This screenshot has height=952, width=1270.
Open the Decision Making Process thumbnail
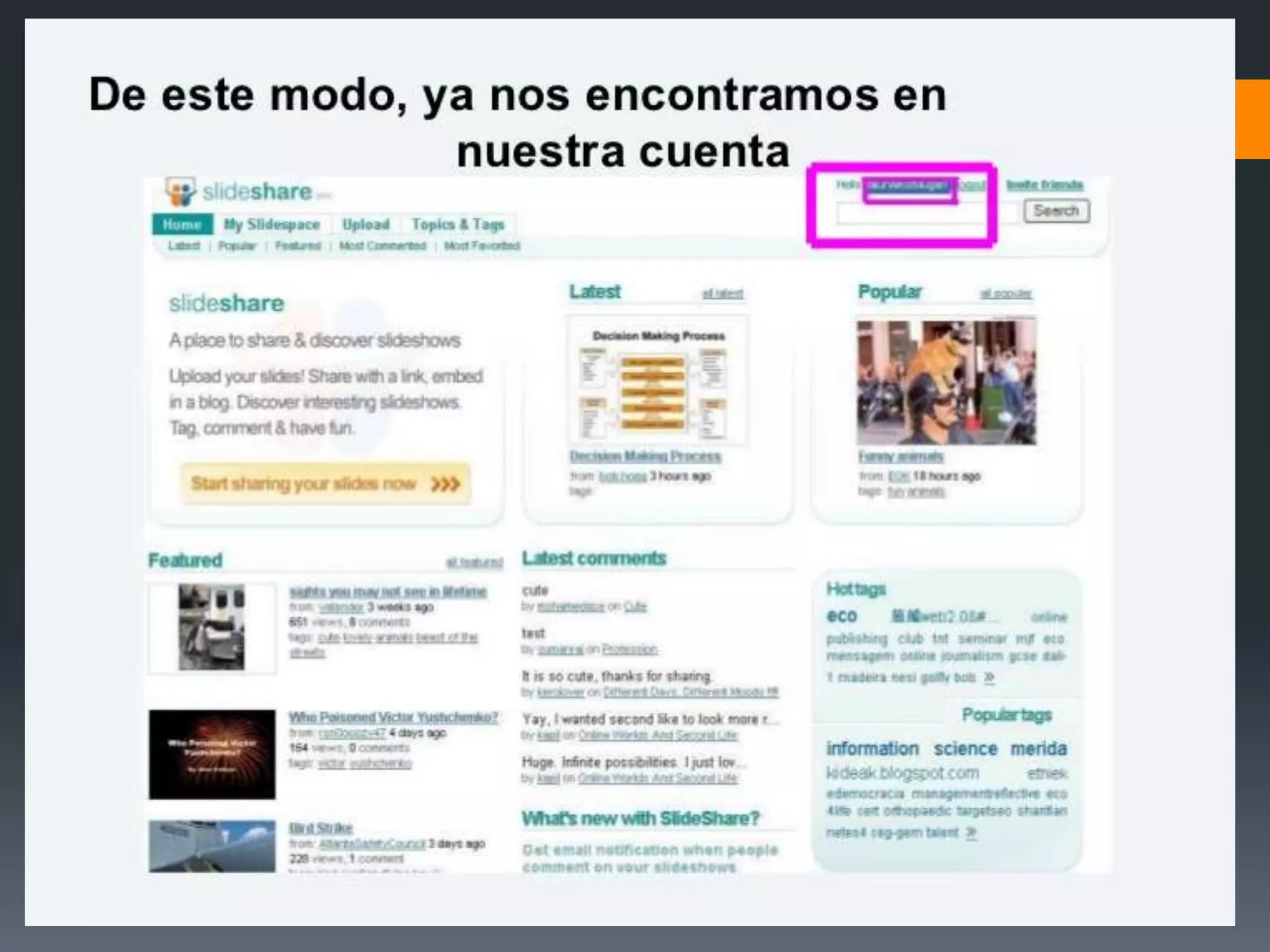pos(658,381)
